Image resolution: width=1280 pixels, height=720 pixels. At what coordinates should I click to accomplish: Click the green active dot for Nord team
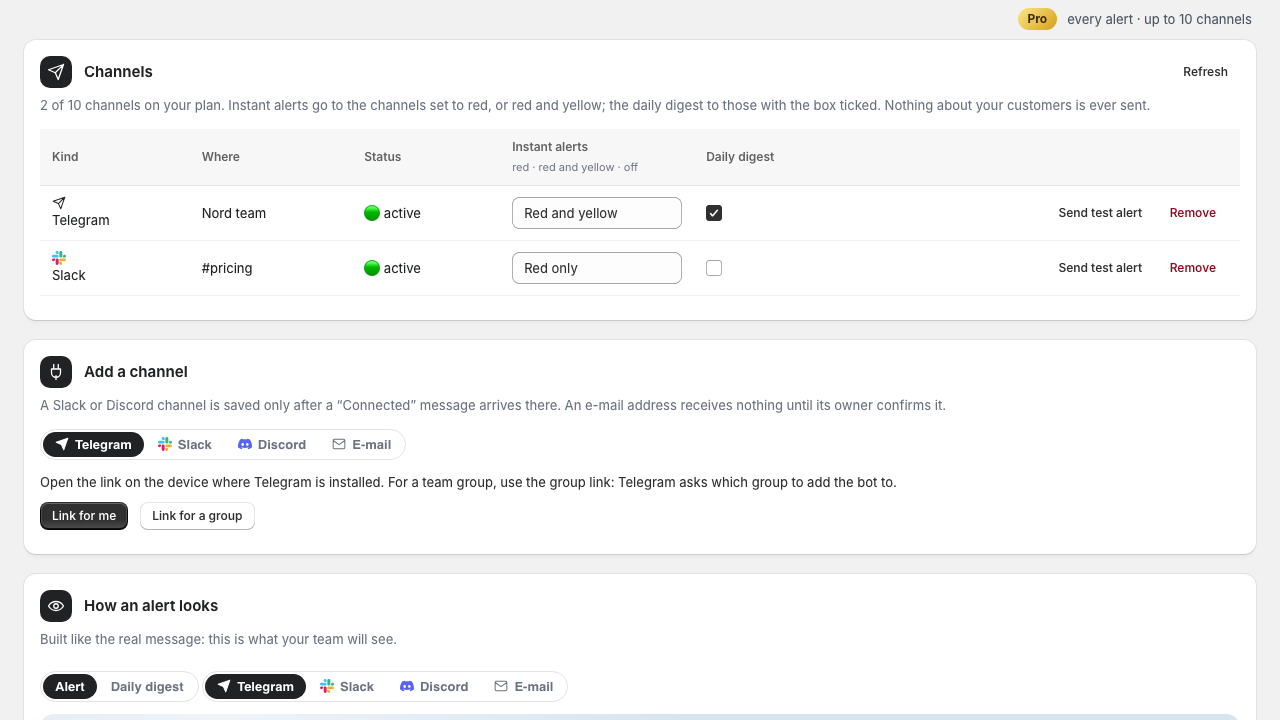[372, 213]
